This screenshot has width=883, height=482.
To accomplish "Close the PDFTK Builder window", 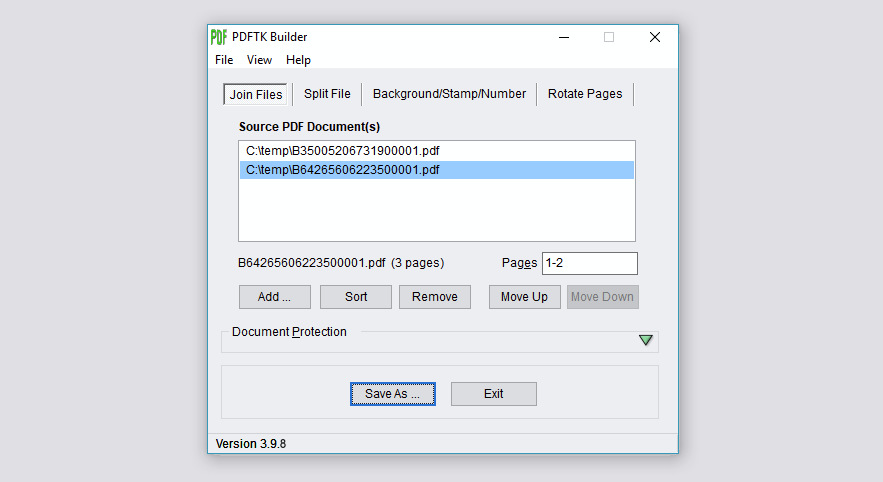I will pos(654,37).
